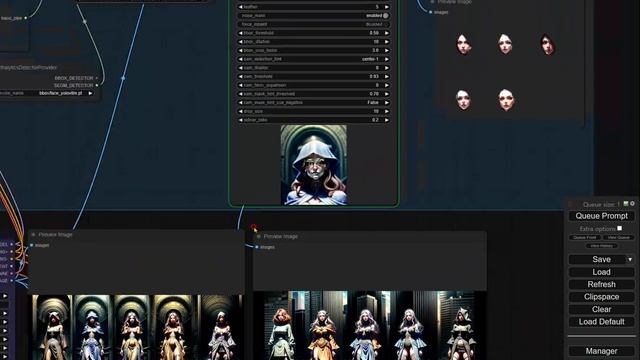Click the Queue Front button
The height and width of the screenshot is (360, 640).
[585, 238]
